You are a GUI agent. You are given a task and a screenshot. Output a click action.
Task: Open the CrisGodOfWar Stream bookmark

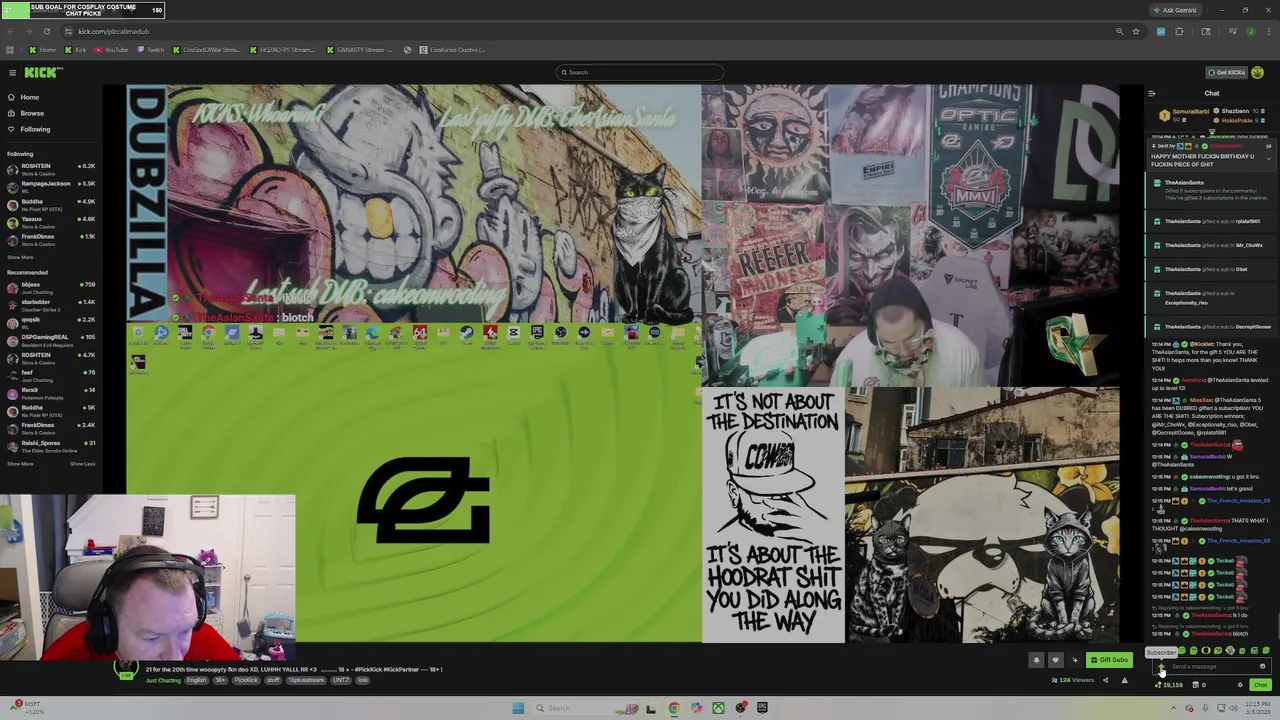207,50
